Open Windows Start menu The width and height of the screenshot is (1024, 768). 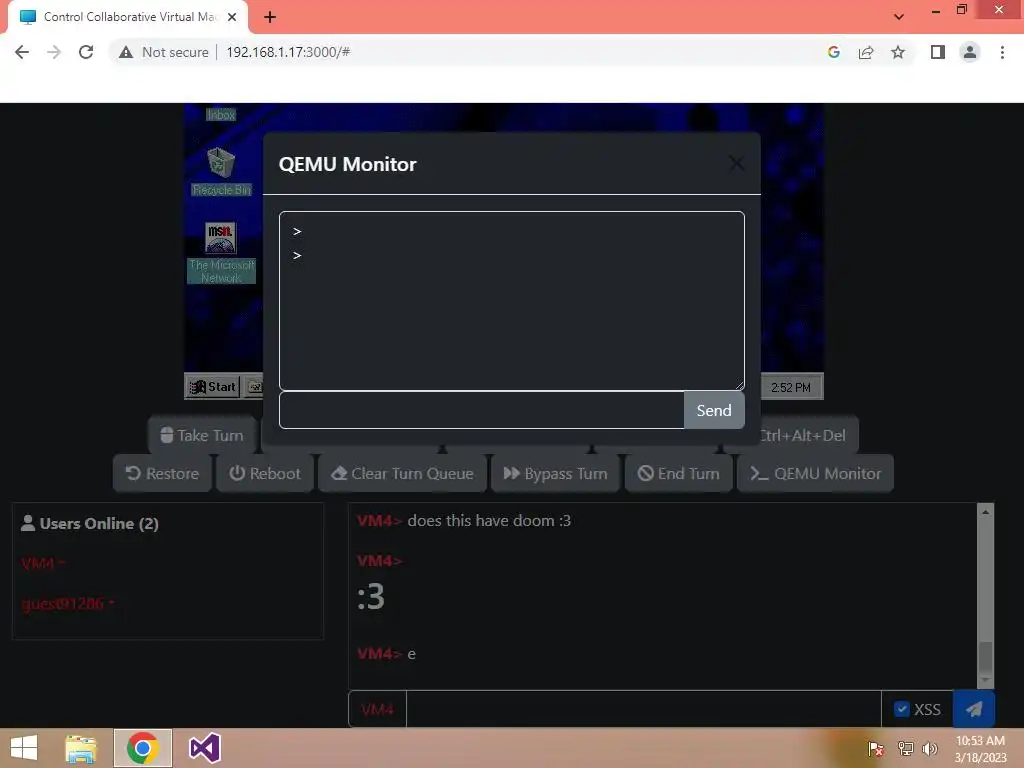24,748
